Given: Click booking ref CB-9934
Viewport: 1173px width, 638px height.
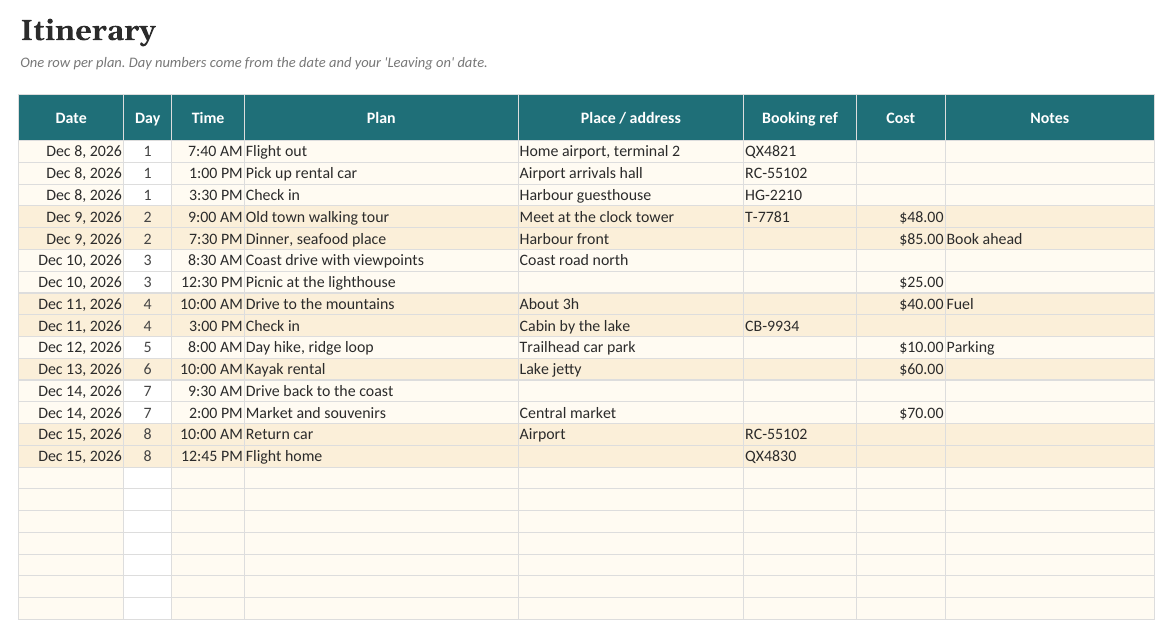Looking at the screenshot, I should pos(800,326).
